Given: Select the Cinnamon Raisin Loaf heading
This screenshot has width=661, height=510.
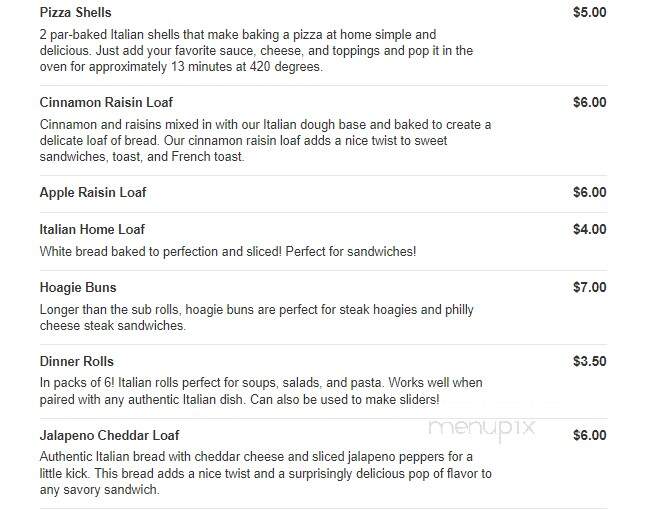Looking at the screenshot, I should pos(106,102).
